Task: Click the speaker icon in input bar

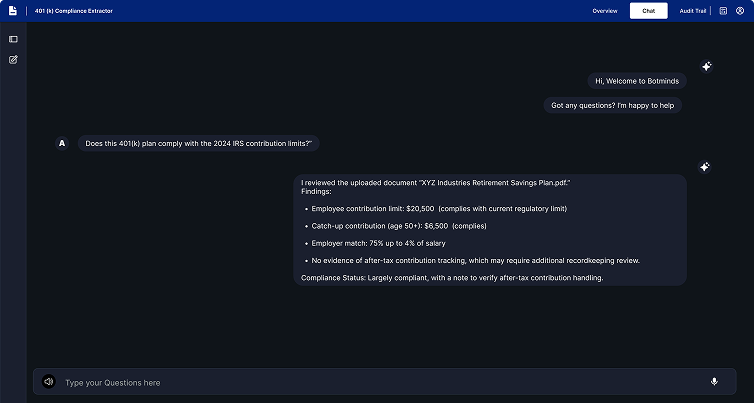Action: 48,382
